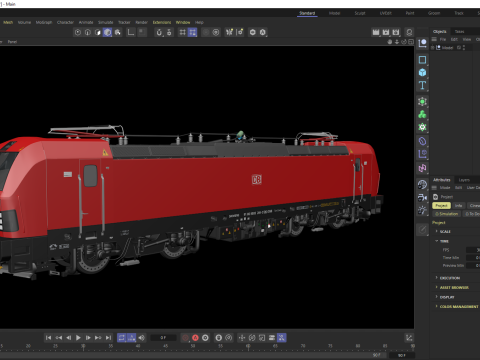Click the Project attribute button
Image resolution: width=480 pixels, height=360 pixels.
[441, 206]
